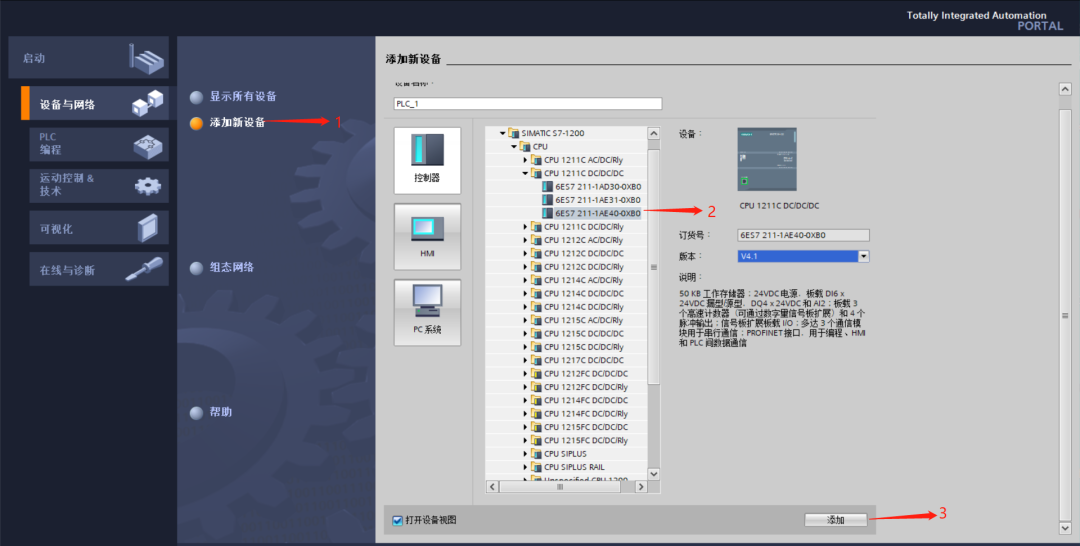Click module icon of 6ES7 211-1AE31-0XB0

(x=548, y=200)
